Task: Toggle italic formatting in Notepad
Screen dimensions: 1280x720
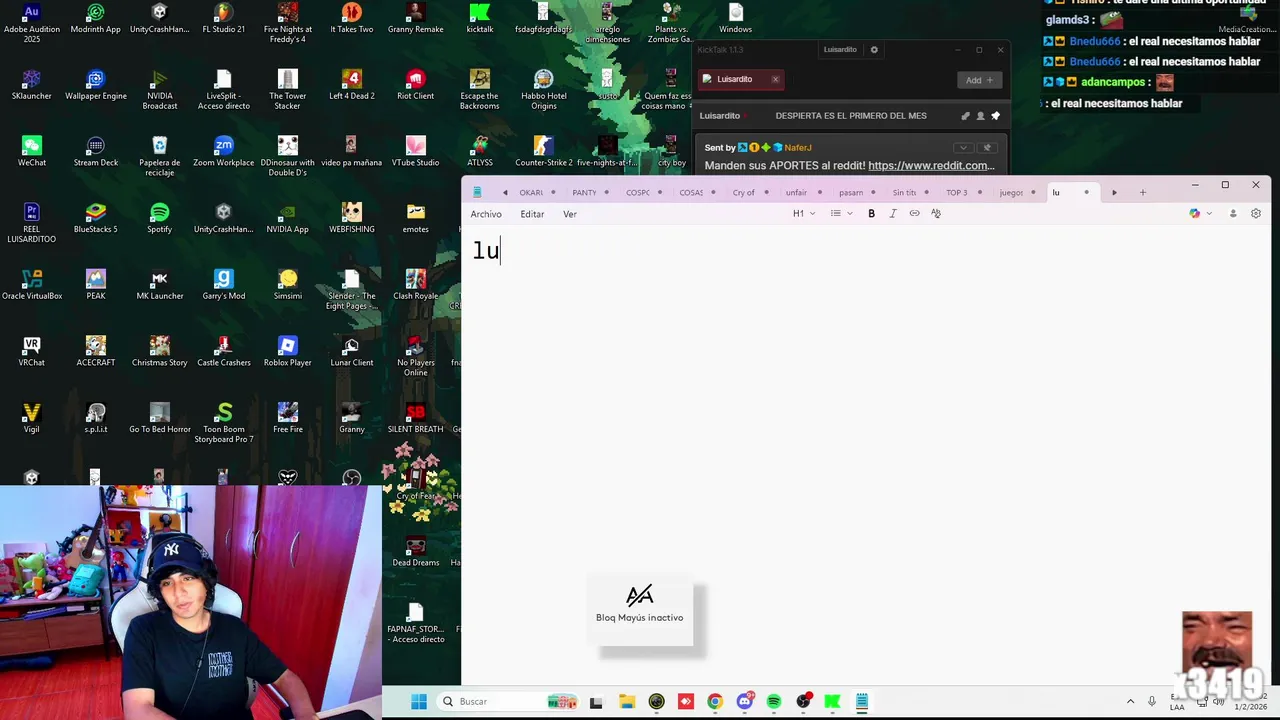Action: coord(893,213)
